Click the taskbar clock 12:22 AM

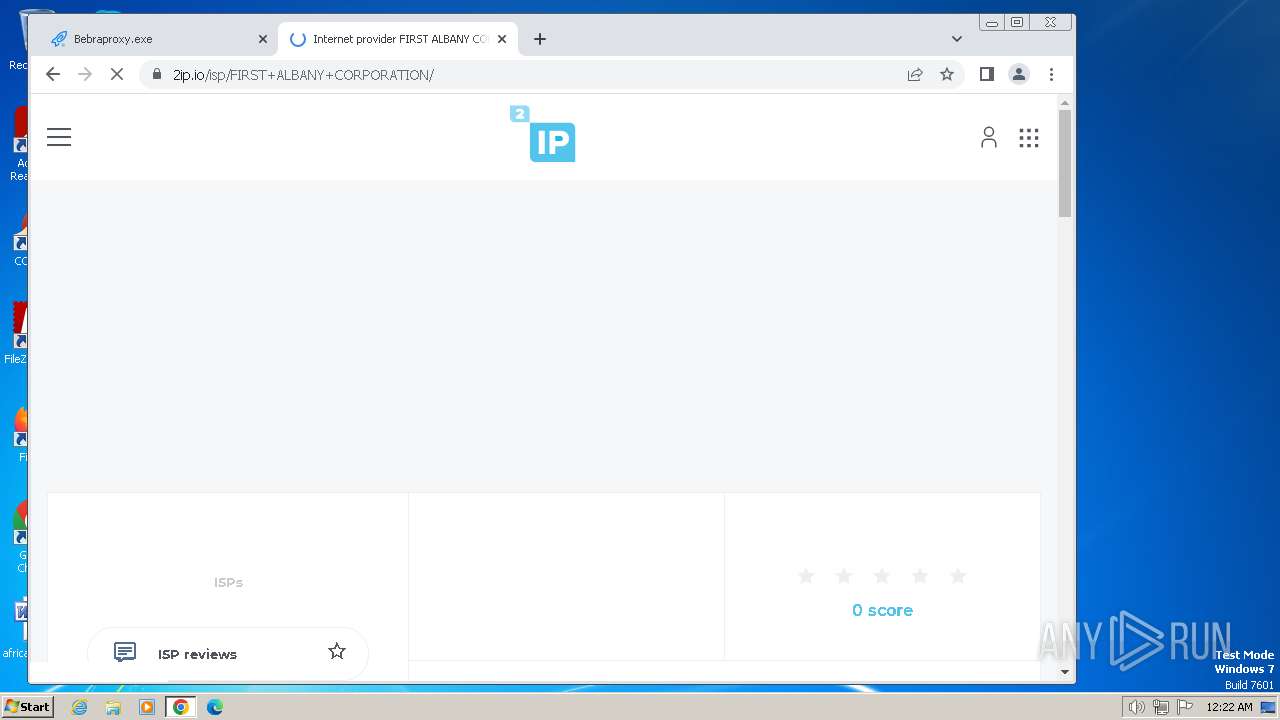[x=1229, y=707]
